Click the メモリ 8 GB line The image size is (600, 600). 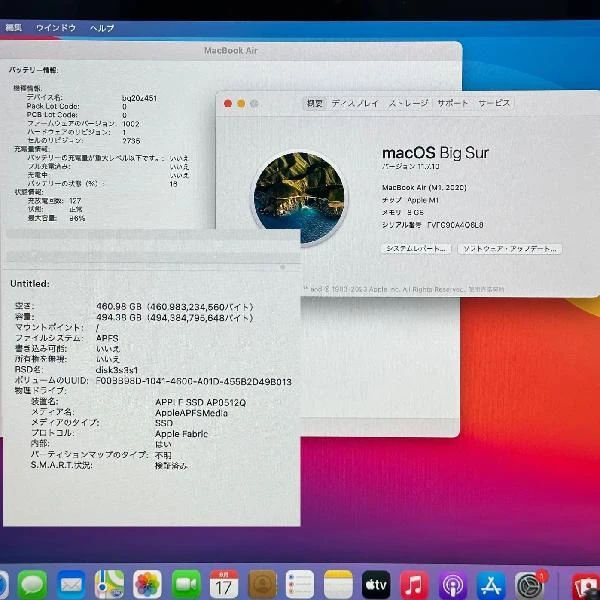tap(403, 212)
